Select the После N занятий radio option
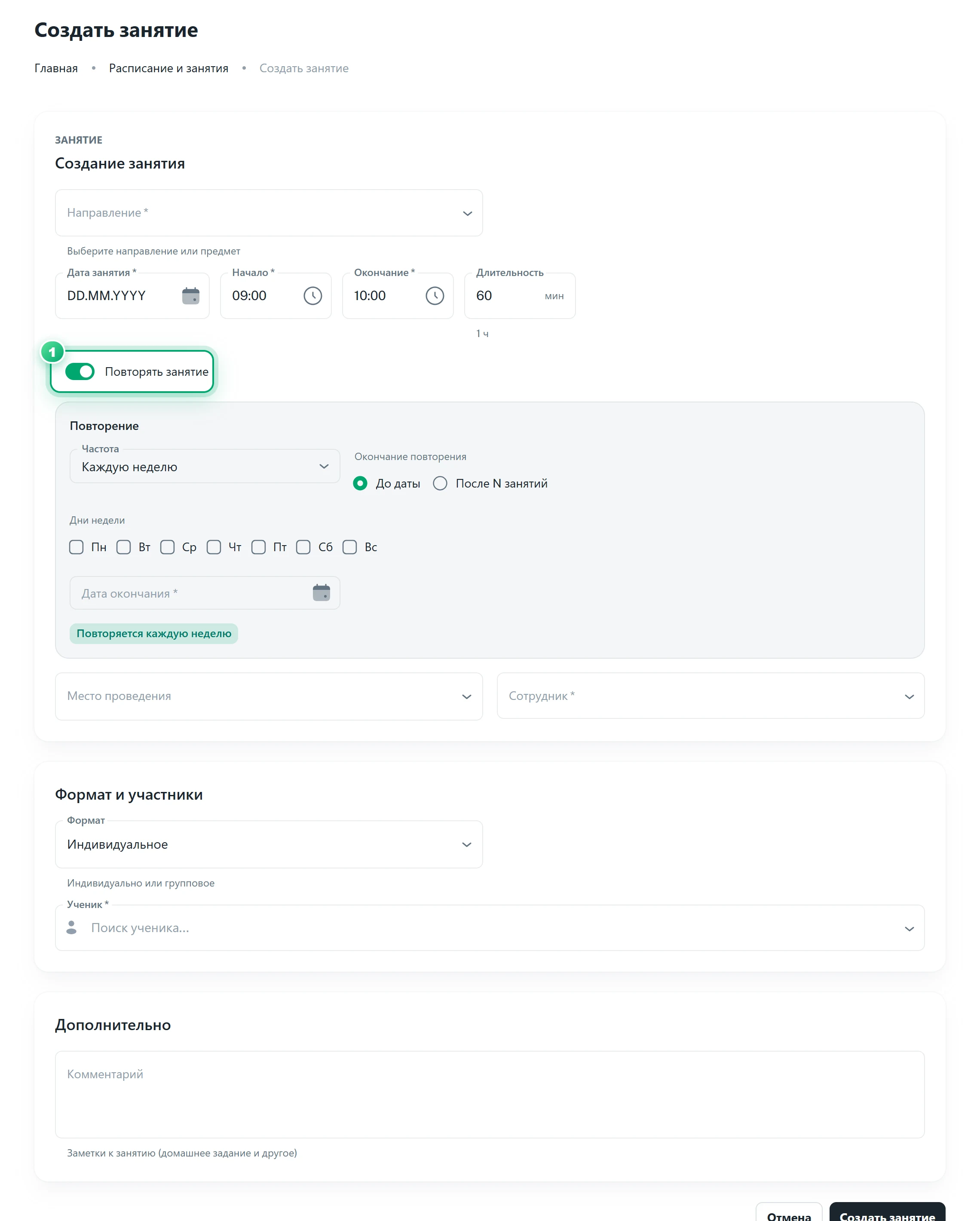The width and height of the screenshot is (980, 1221). click(440, 483)
